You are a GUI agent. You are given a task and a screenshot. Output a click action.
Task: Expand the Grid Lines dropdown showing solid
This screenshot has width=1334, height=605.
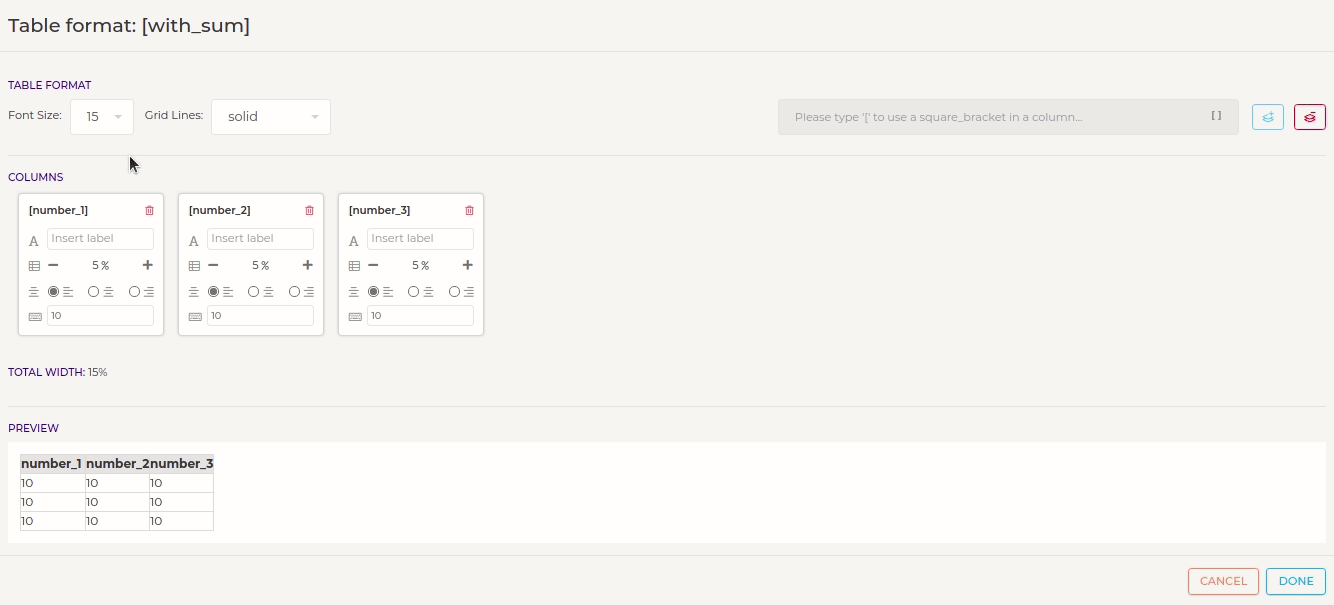coord(271,117)
